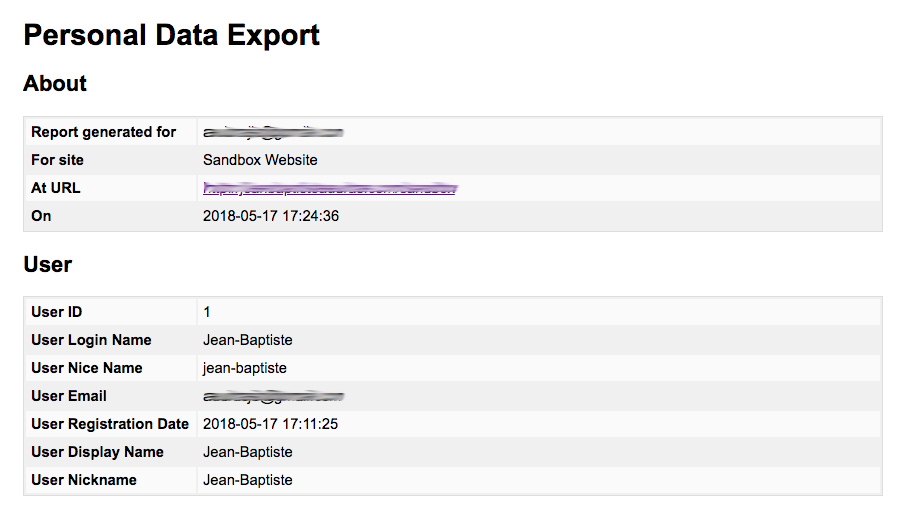Select the User Email label
This screenshot has width=909, height=513.
pos(69,396)
